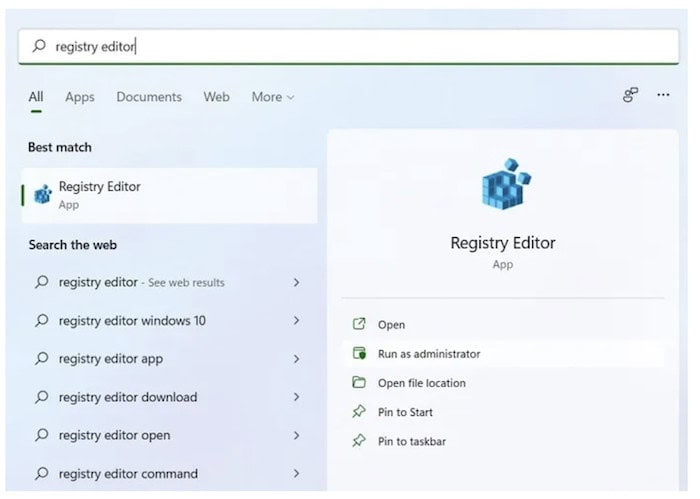Screen dimensions: 700x499
Task: Expand chevron for 'registry editor command'
Action: (x=296, y=474)
